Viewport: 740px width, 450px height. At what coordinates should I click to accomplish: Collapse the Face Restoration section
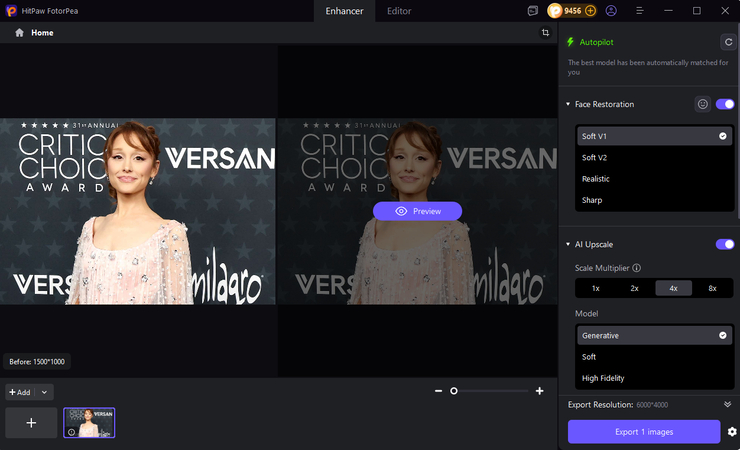coord(568,104)
